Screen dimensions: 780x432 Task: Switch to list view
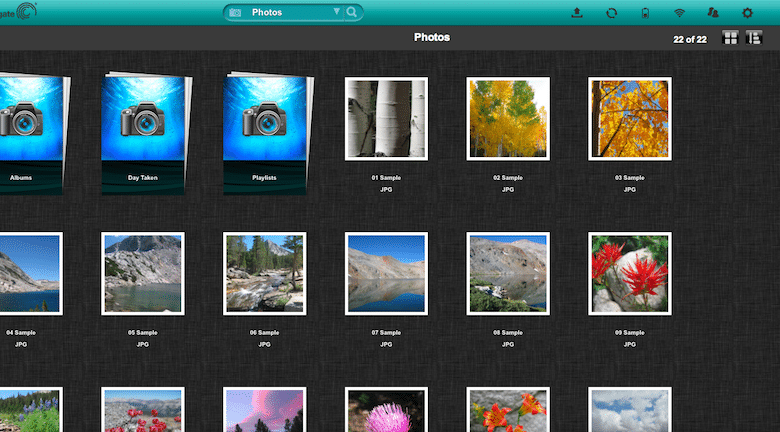(x=754, y=38)
